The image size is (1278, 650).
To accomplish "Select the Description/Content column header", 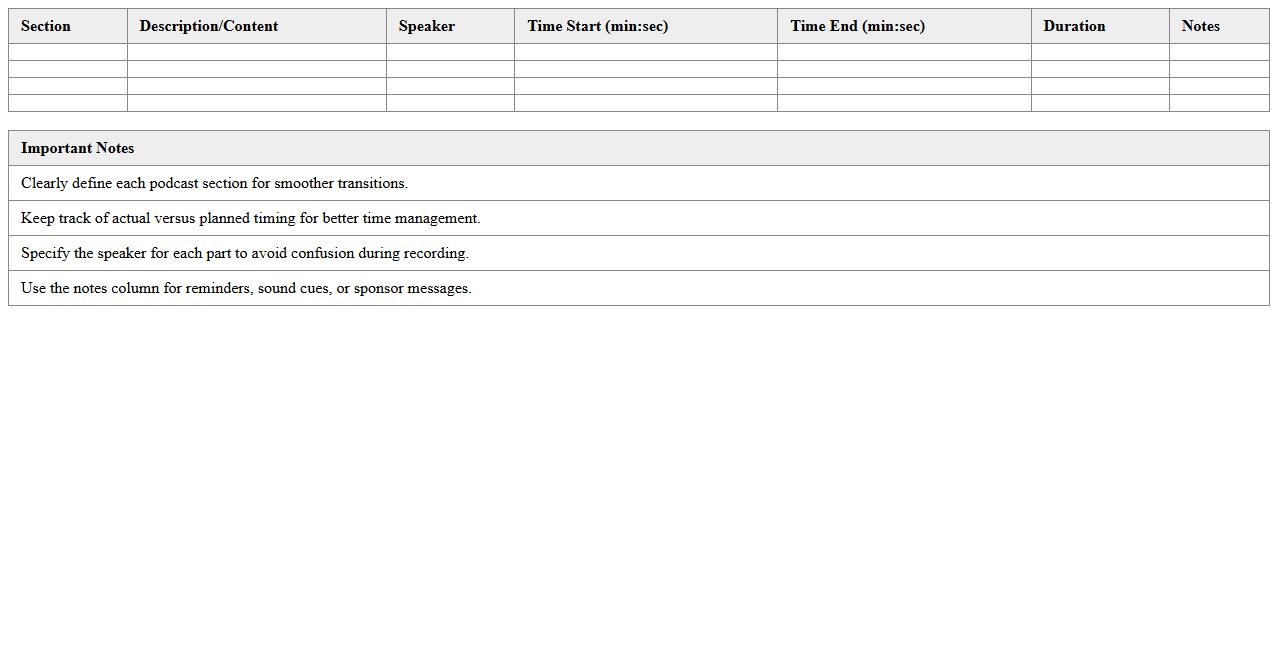I will coord(209,26).
